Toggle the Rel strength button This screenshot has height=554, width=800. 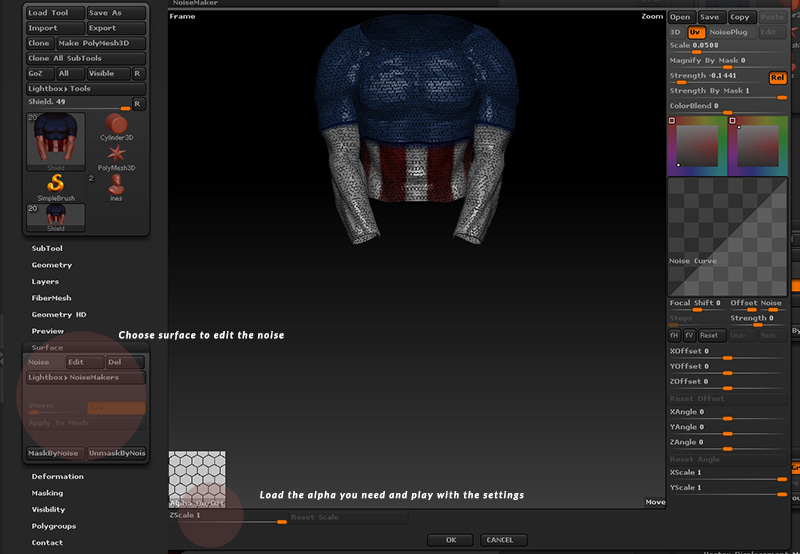pyautogui.click(x=778, y=78)
